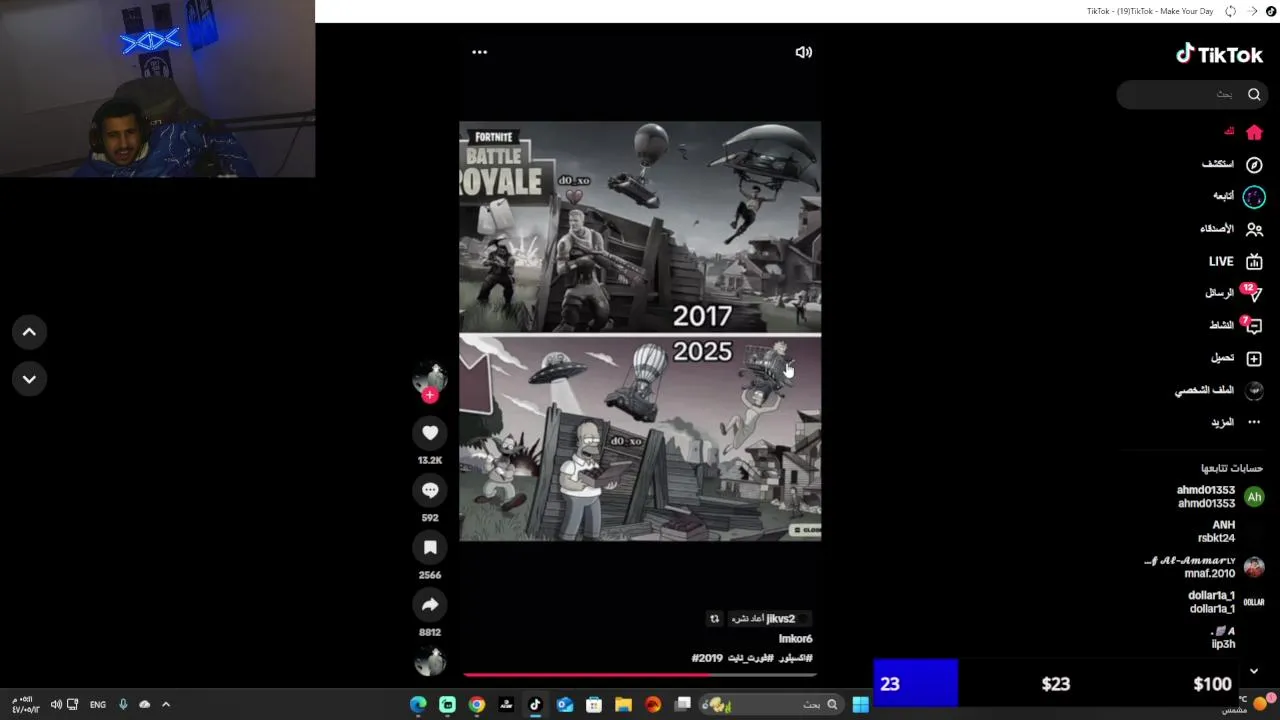Open comments bubble icon (592)
This screenshot has width=1280, height=720.
coord(430,490)
